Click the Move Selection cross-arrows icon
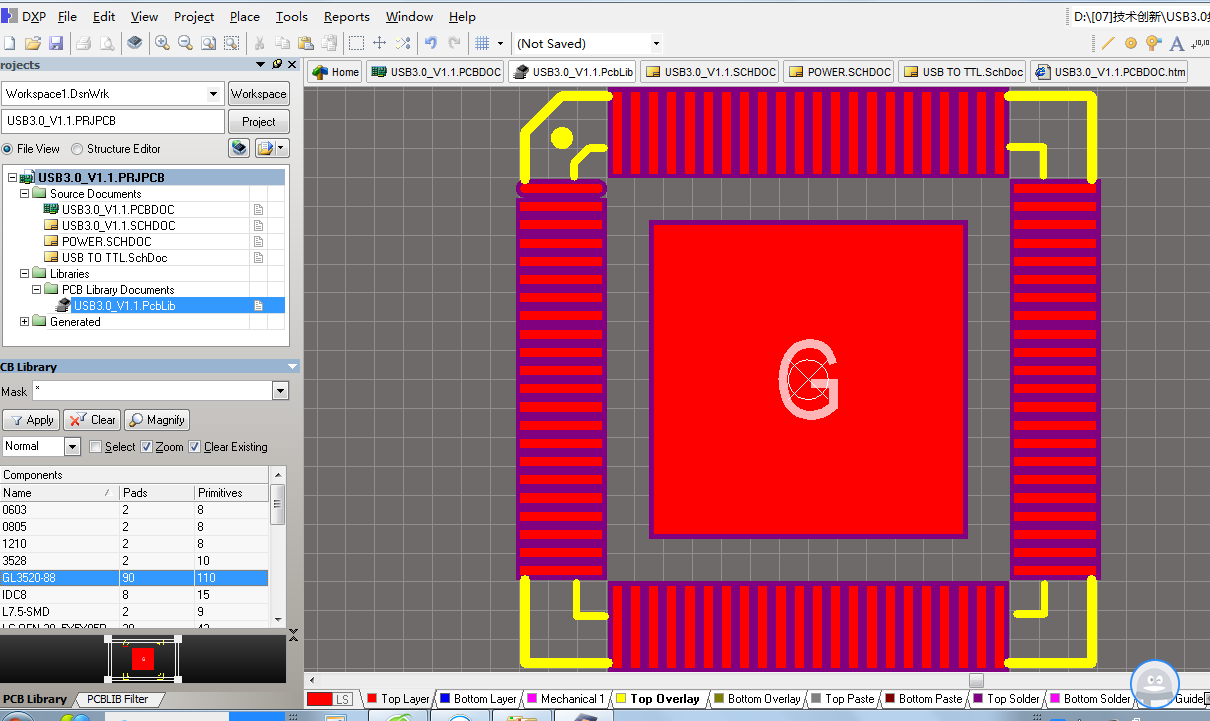 pyautogui.click(x=379, y=43)
